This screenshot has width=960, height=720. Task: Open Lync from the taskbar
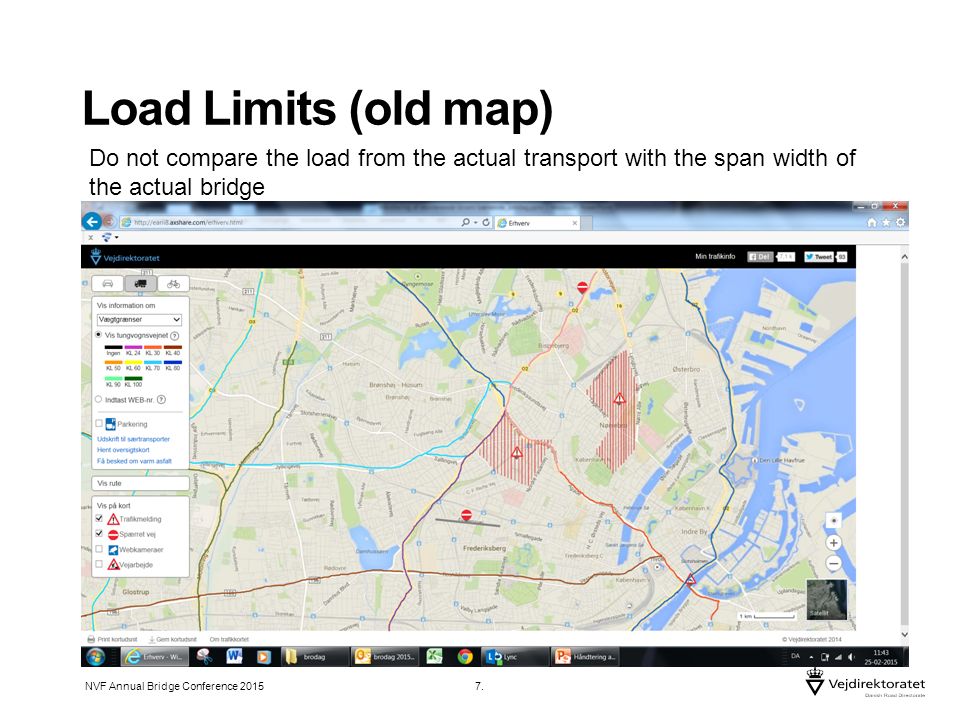pos(513,656)
